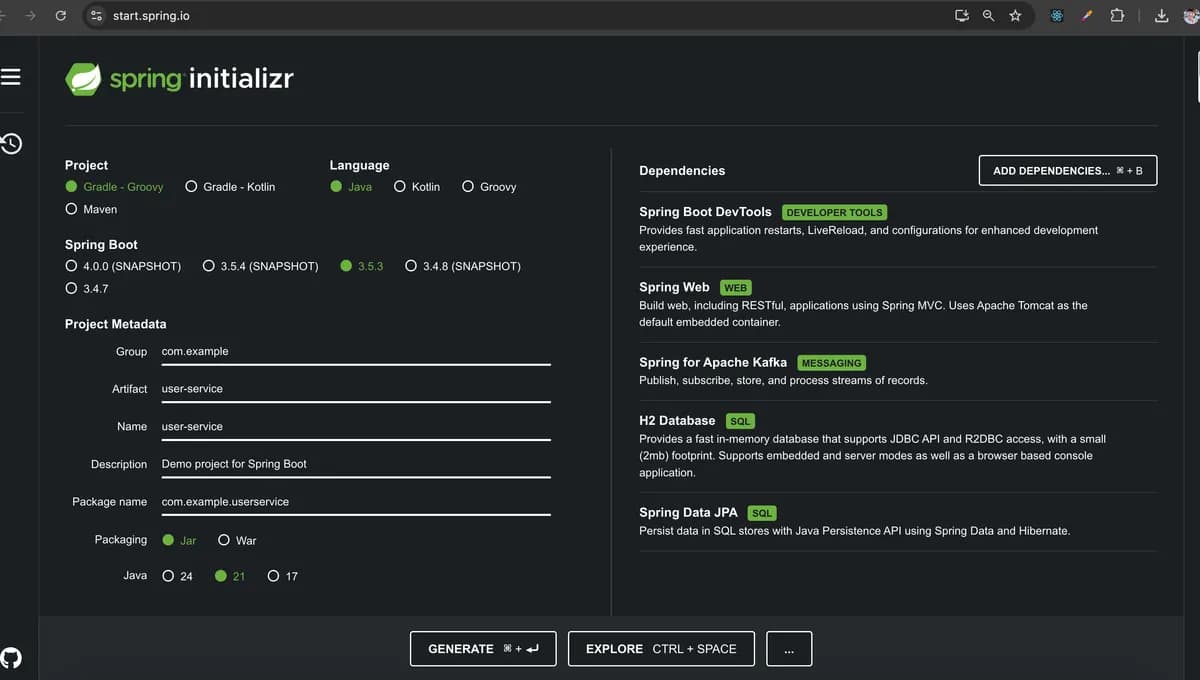Click the MESSAGING tag badge

pos(832,363)
